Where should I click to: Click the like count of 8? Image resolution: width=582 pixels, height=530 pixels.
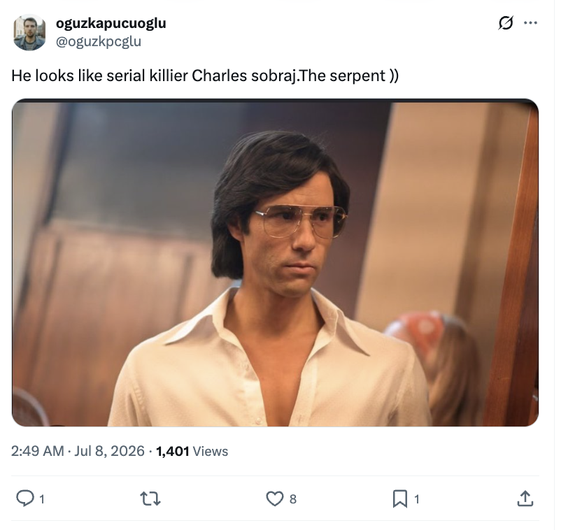[293, 499]
